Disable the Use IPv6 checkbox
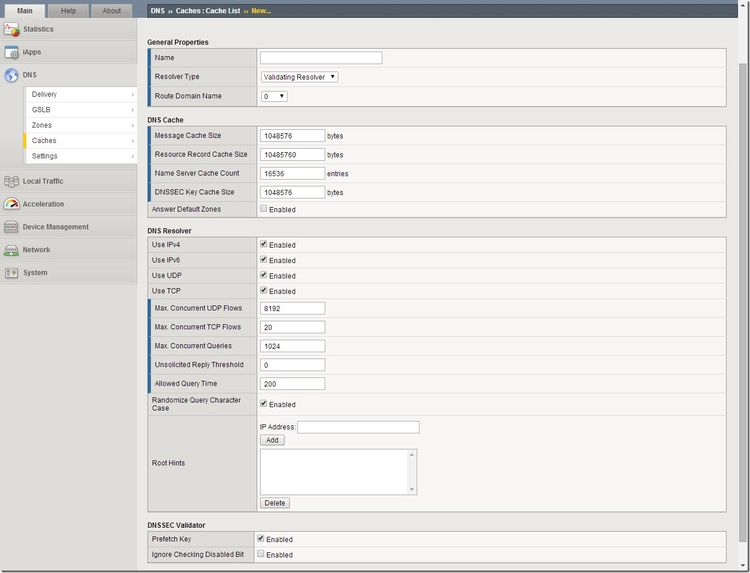Image resolution: width=750 pixels, height=573 pixels. (263, 260)
